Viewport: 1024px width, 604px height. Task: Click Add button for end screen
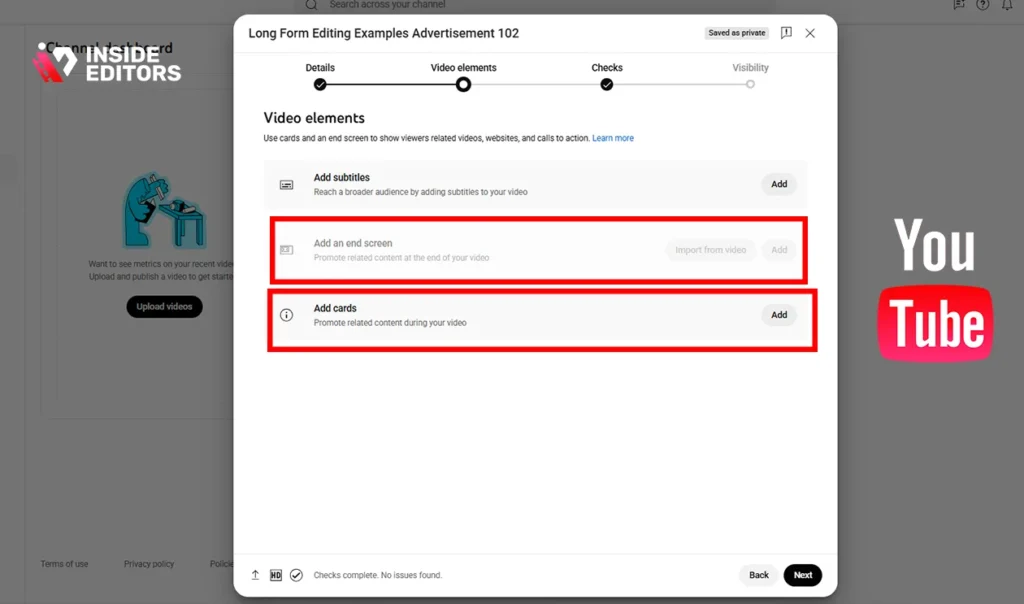click(x=779, y=250)
